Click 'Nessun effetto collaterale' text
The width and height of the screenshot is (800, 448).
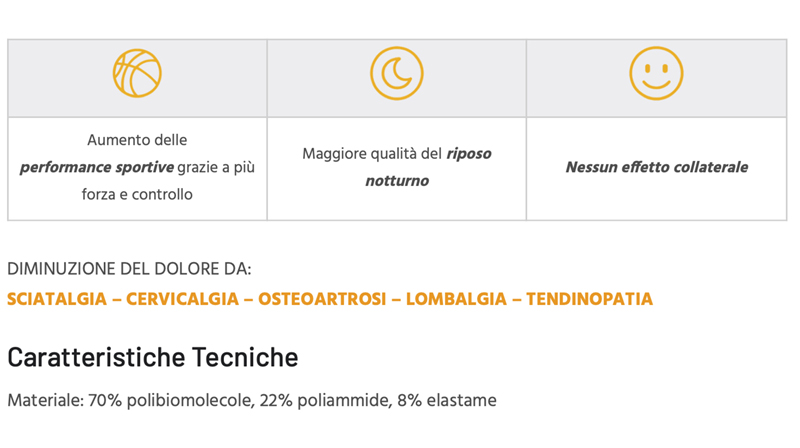[656, 168]
